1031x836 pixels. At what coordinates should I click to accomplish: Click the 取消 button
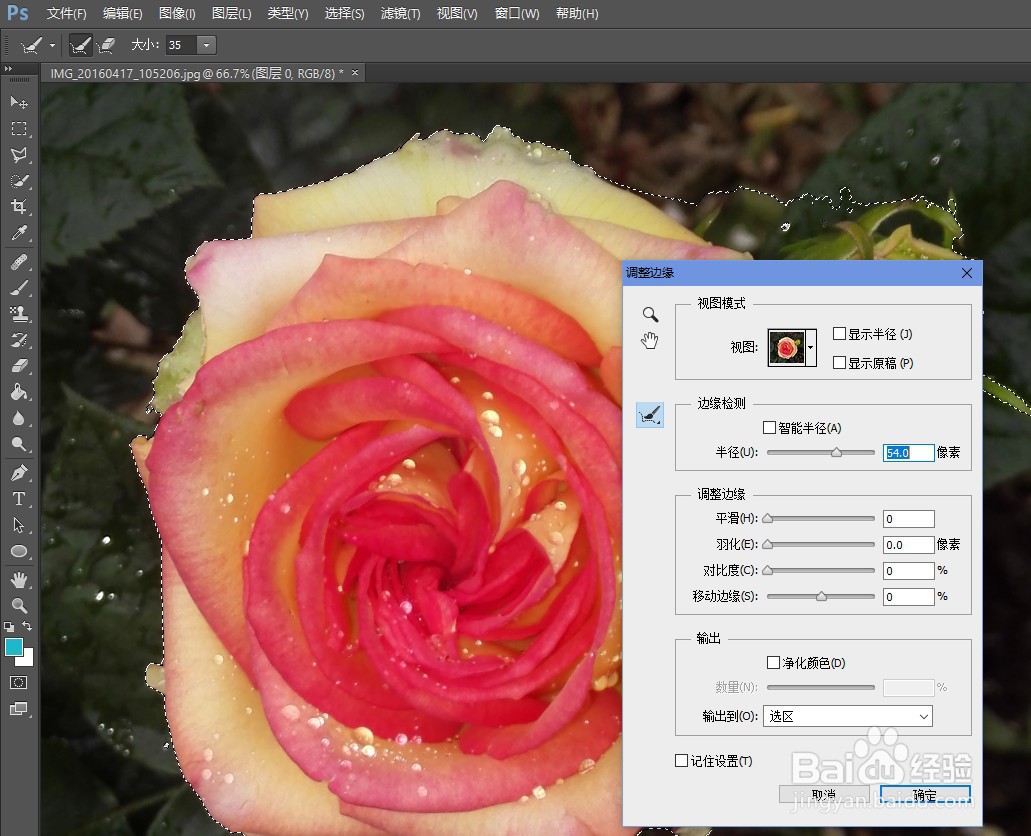pyautogui.click(x=824, y=795)
